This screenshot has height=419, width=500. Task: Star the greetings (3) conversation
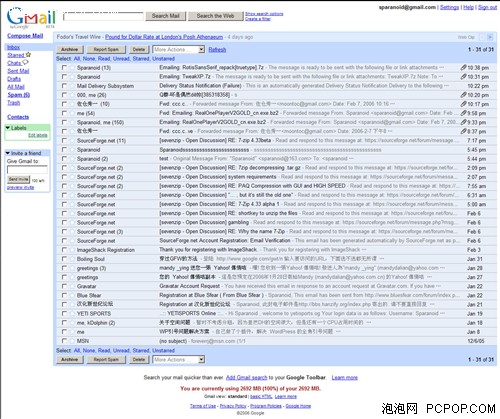[x=73, y=268]
